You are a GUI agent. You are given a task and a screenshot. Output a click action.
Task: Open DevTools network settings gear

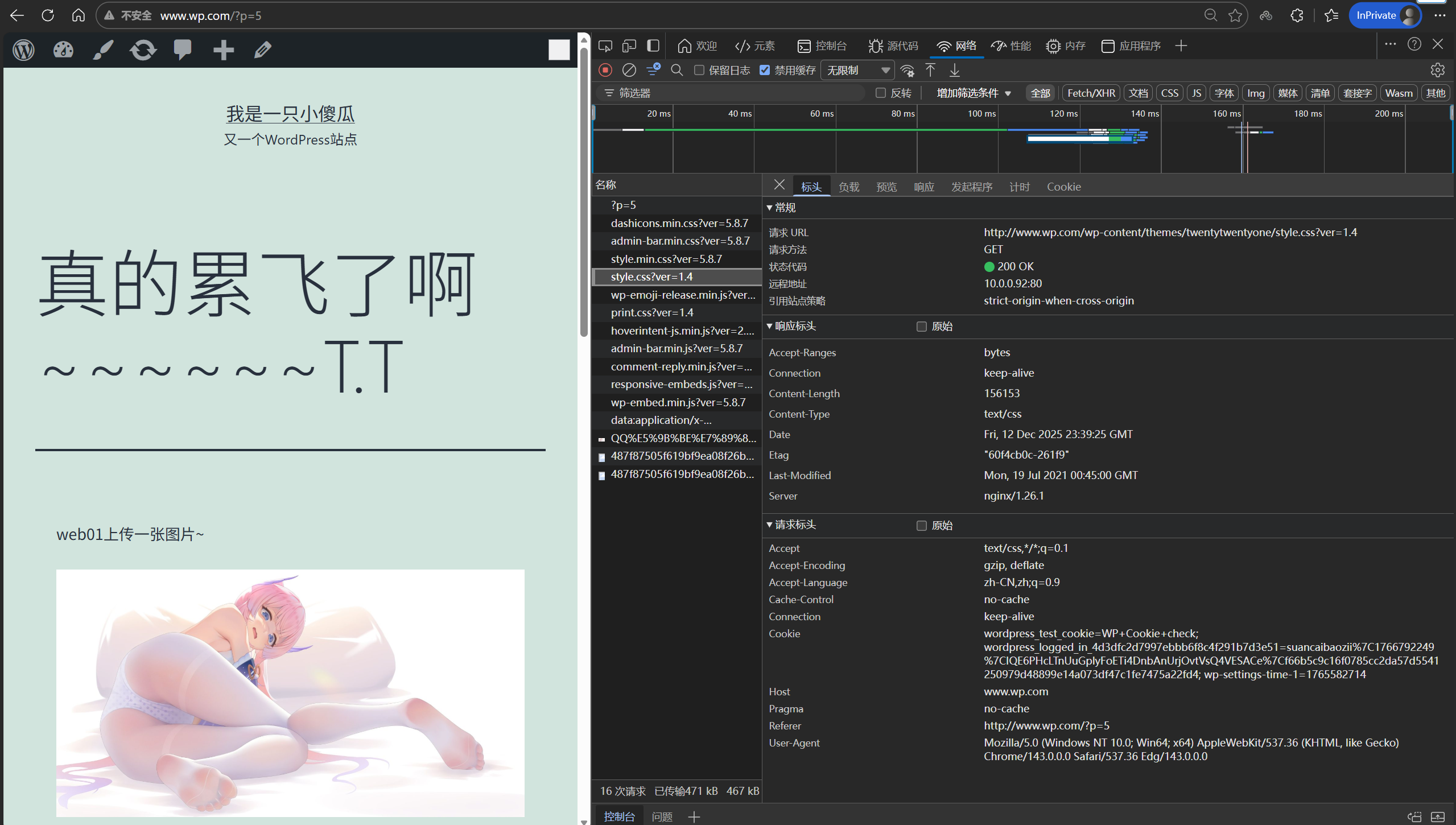tap(1437, 70)
